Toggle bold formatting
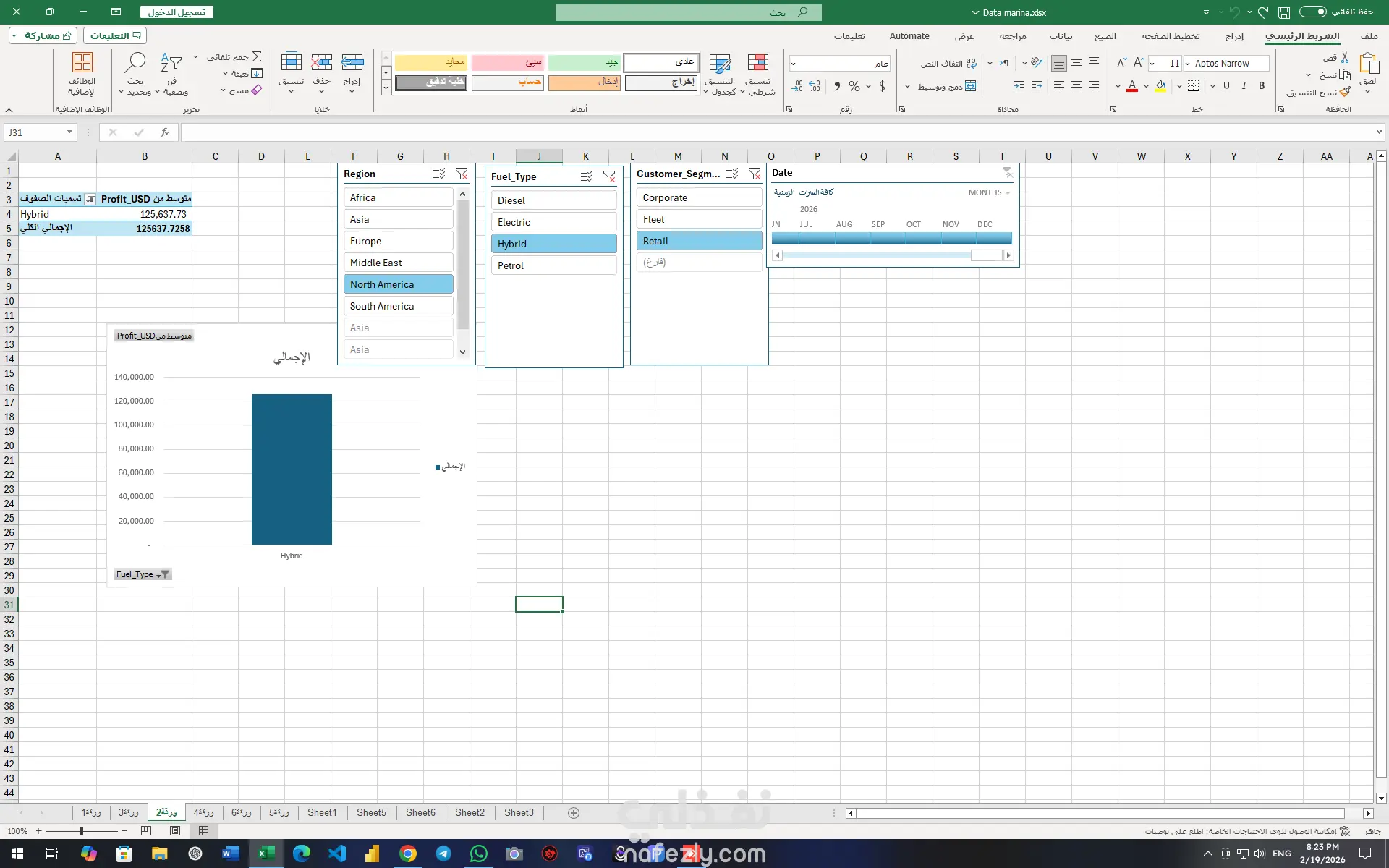The width and height of the screenshot is (1389, 868). [1262, 86]
